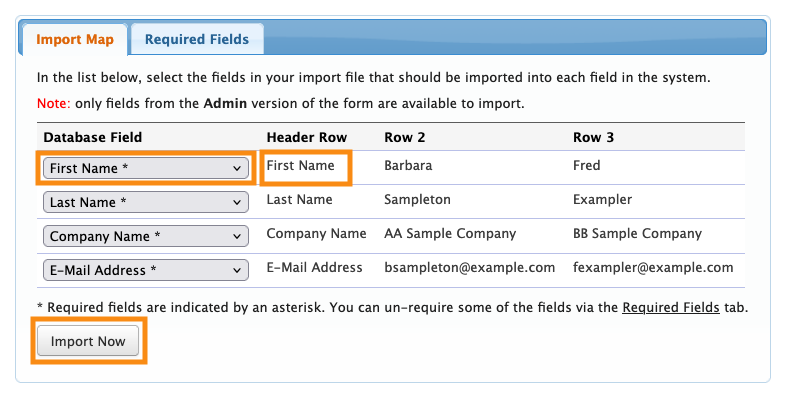Select the BB Sample Company cell
Screen dimensions: 787x408
pos(637,234)
